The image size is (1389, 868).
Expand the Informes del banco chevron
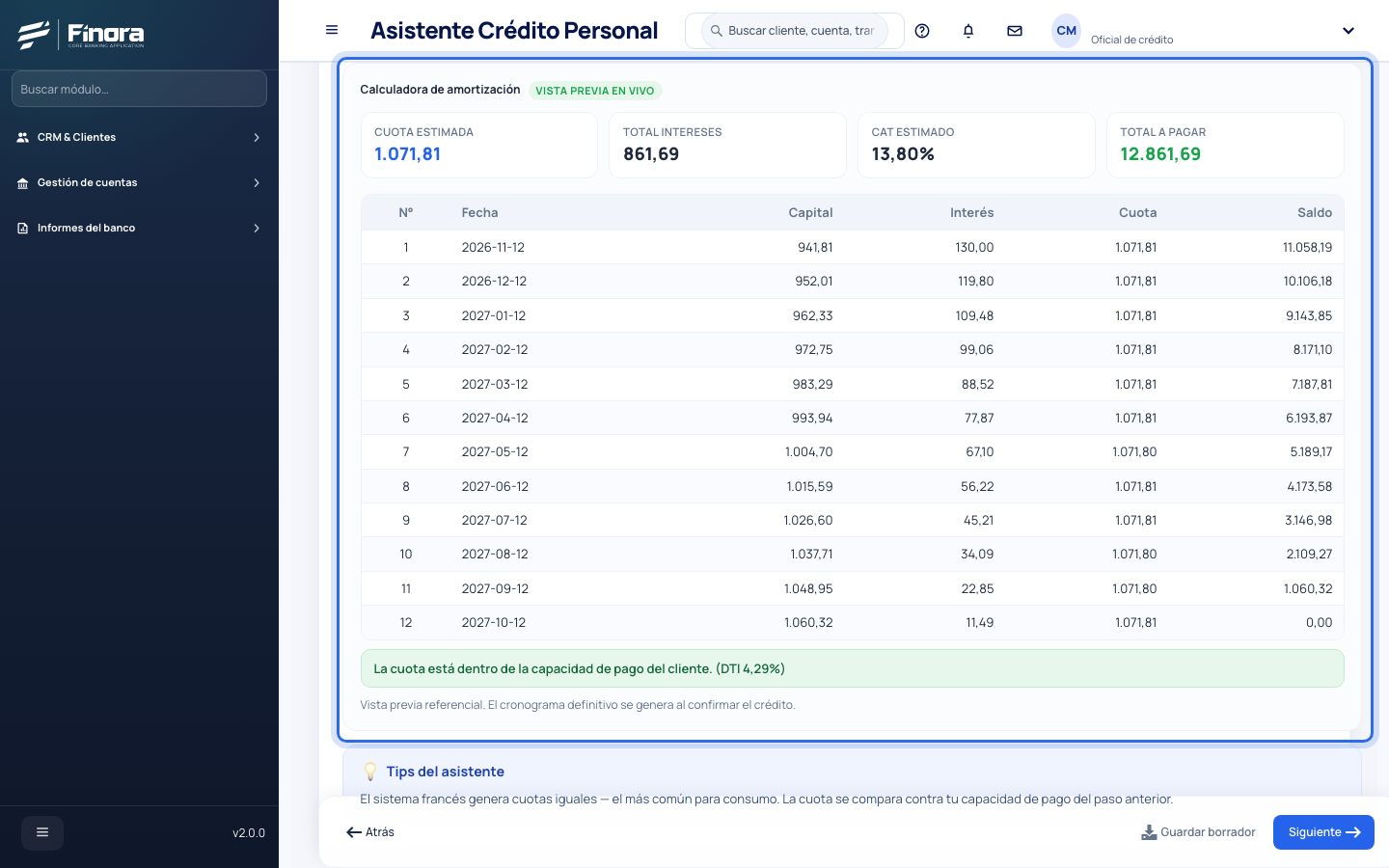257,229
